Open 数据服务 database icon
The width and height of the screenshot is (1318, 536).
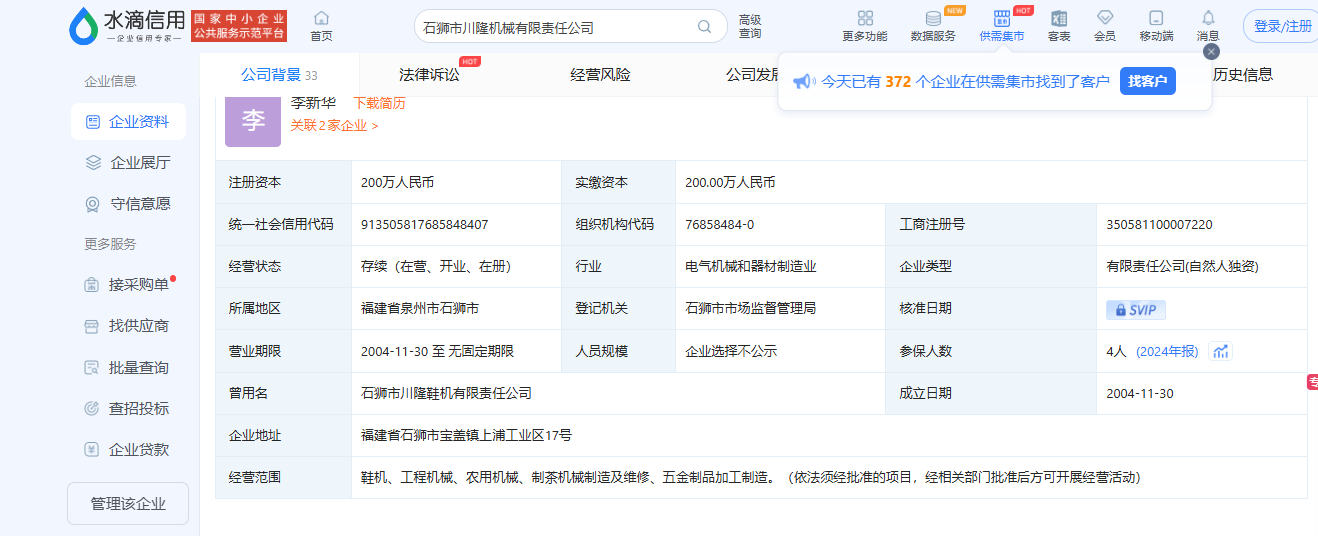[x=932, y=19]
